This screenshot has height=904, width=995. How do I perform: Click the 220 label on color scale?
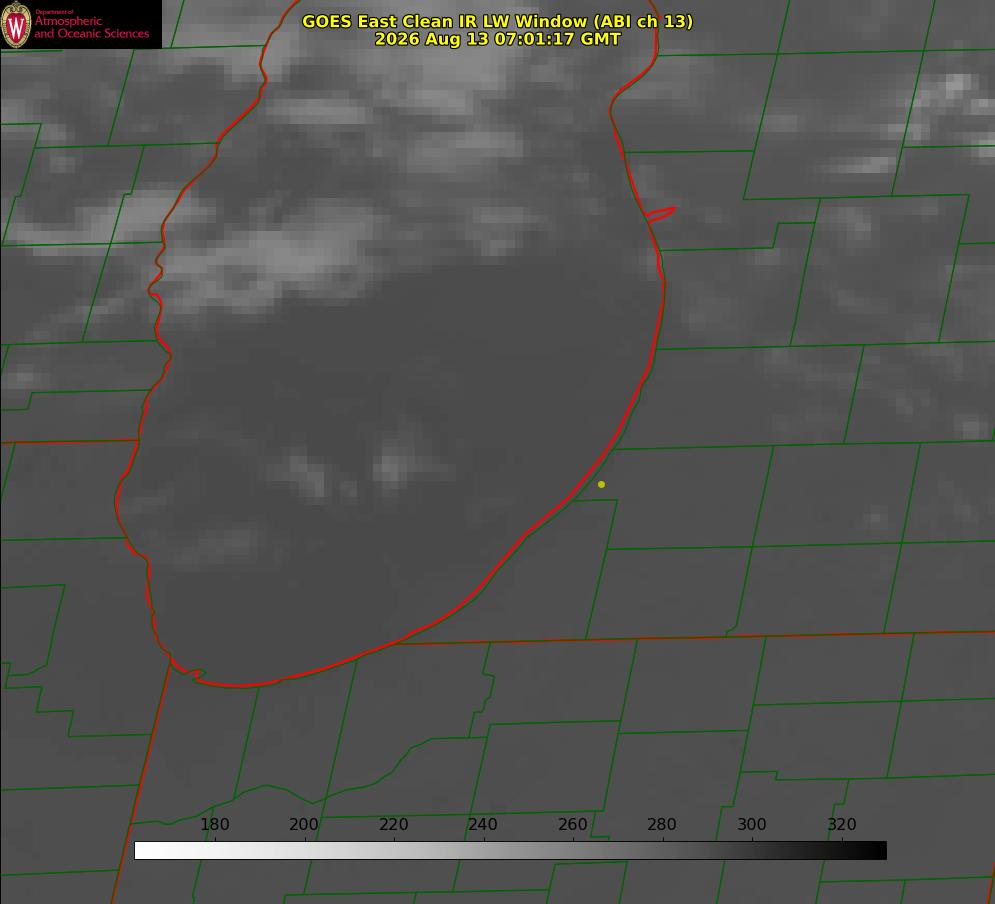point(393,824)
